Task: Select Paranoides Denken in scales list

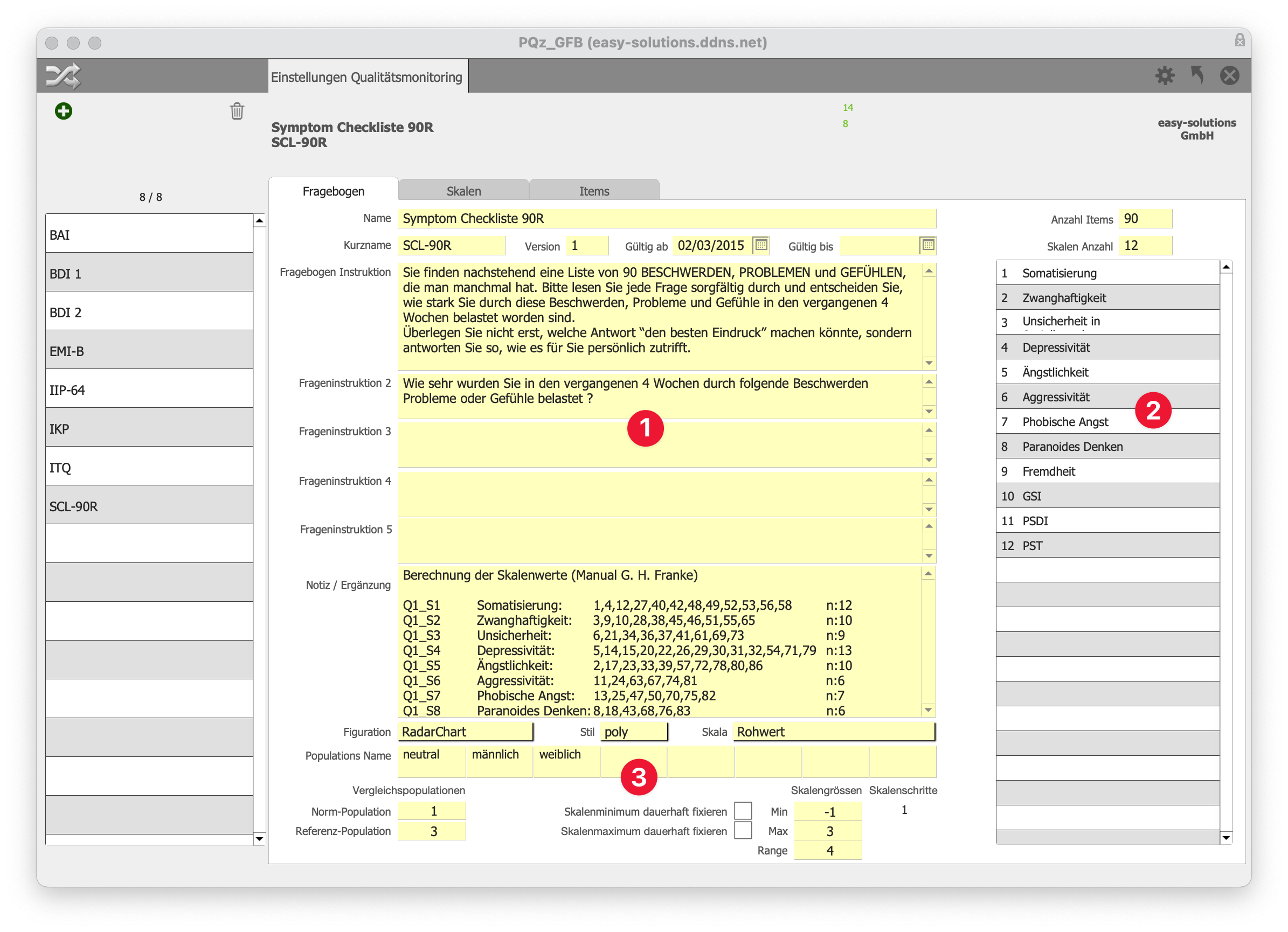Action: (1107, 446)
